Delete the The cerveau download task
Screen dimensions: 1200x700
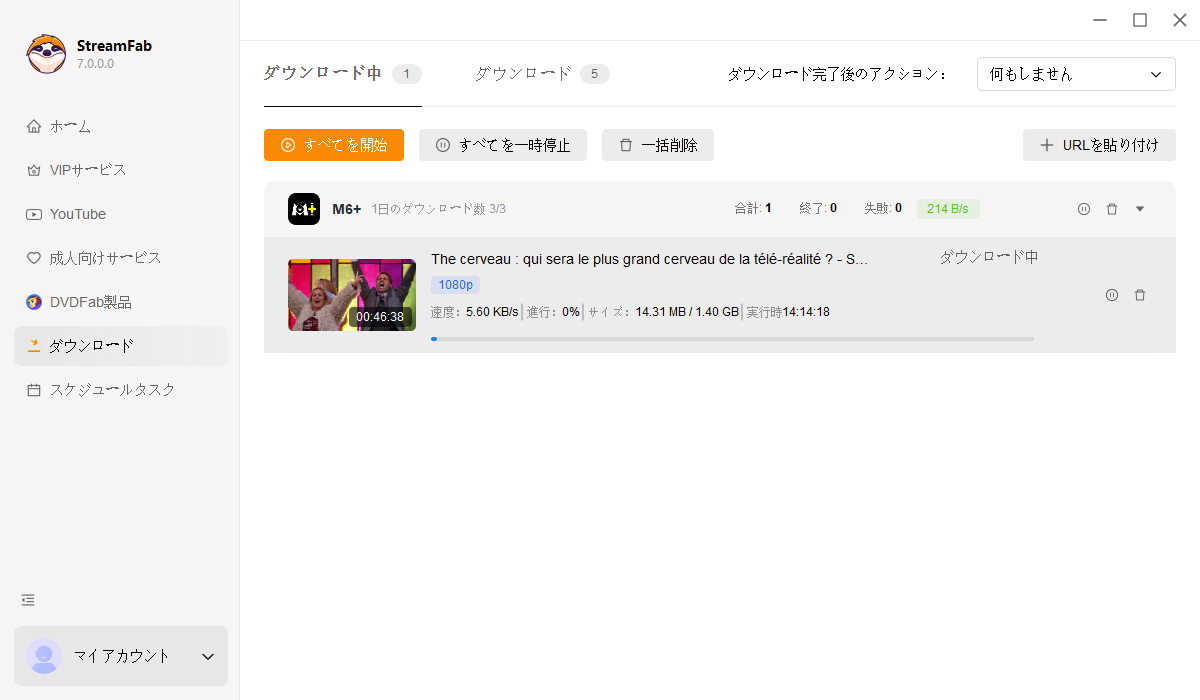click(1140, 295)
